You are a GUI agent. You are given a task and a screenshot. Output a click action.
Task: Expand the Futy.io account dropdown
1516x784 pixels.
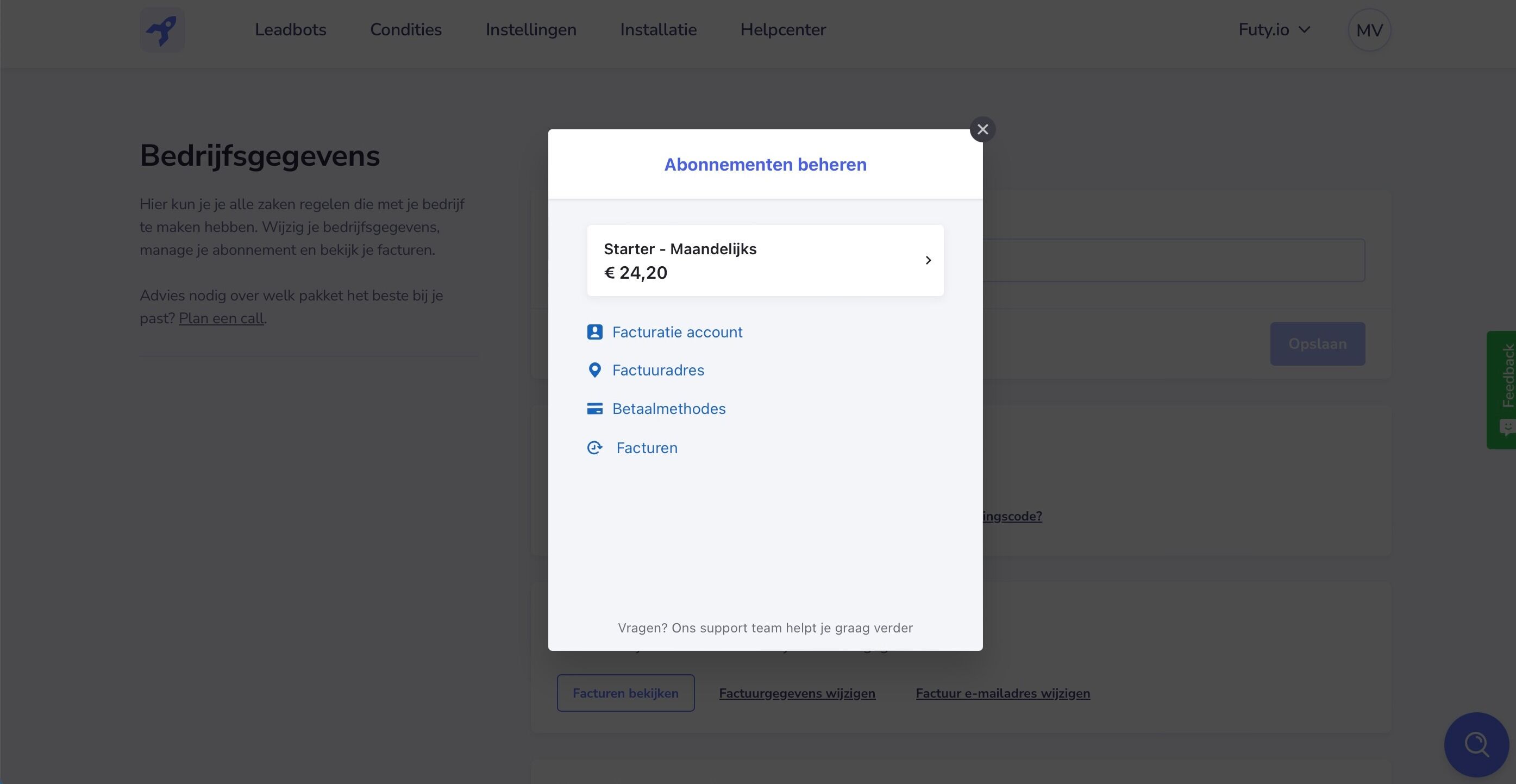tap(1274, 30)
